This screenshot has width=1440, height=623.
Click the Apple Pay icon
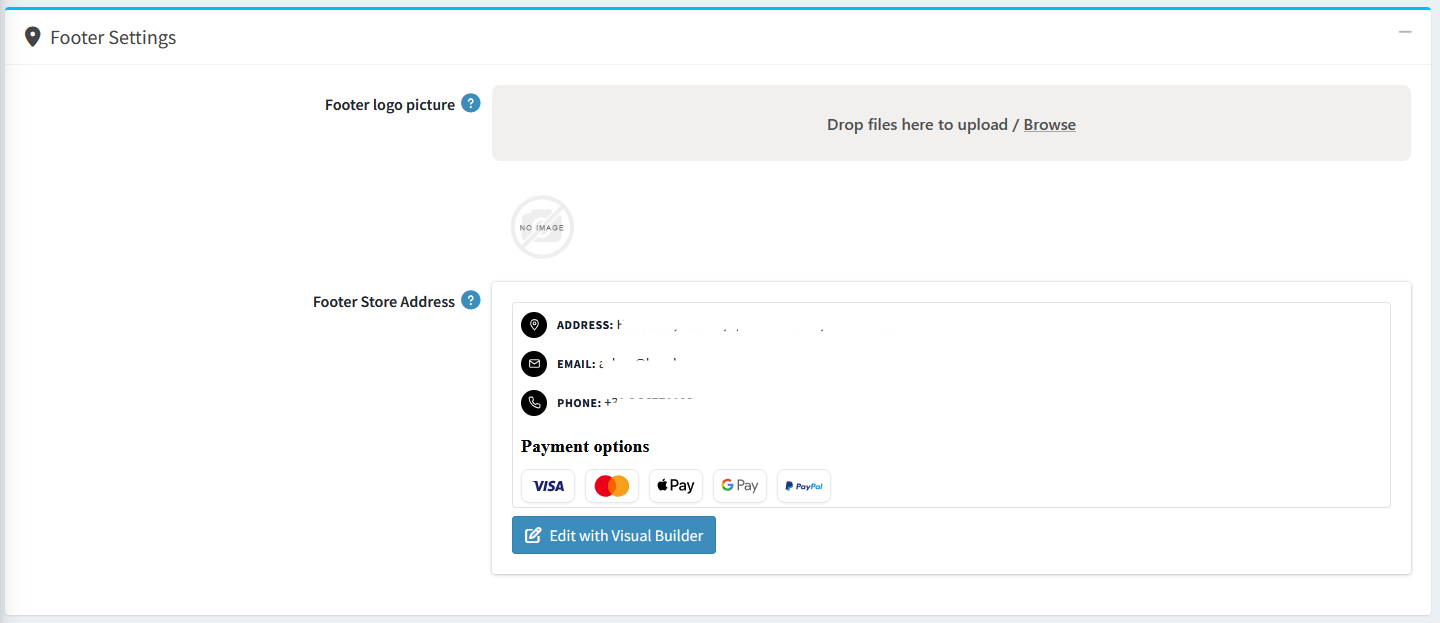click(676, 486)
